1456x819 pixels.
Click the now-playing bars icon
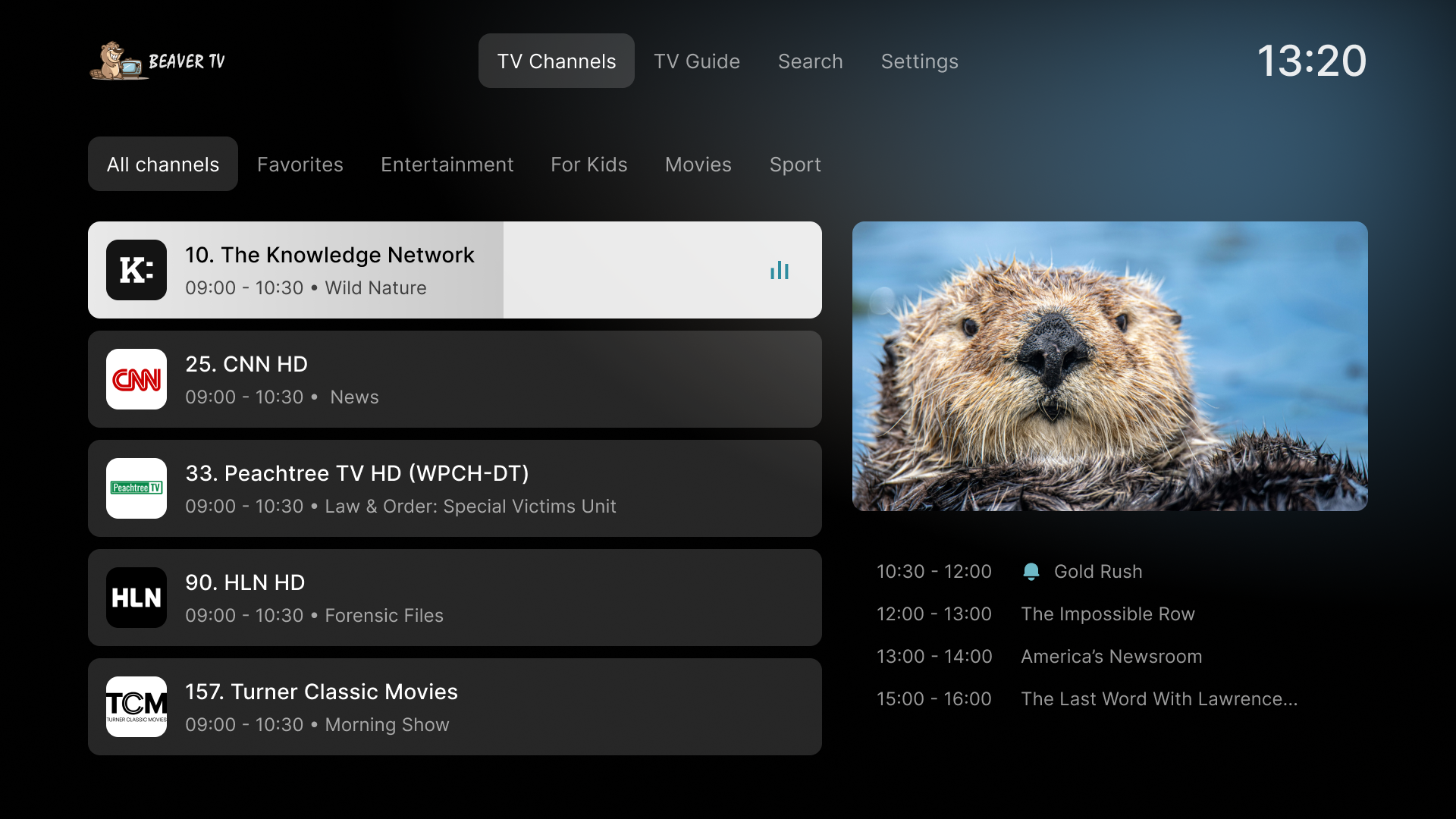pos(780,270)
